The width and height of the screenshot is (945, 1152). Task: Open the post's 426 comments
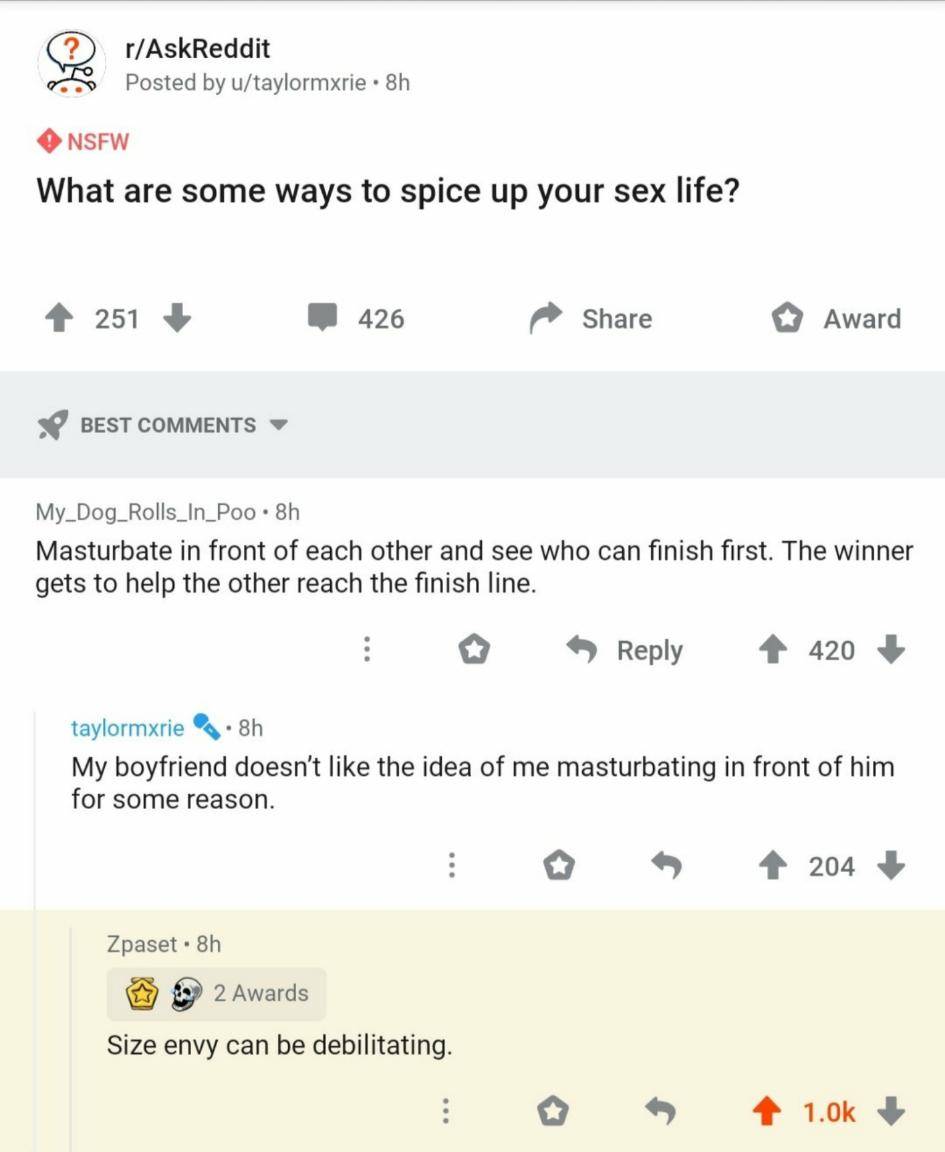356,319
